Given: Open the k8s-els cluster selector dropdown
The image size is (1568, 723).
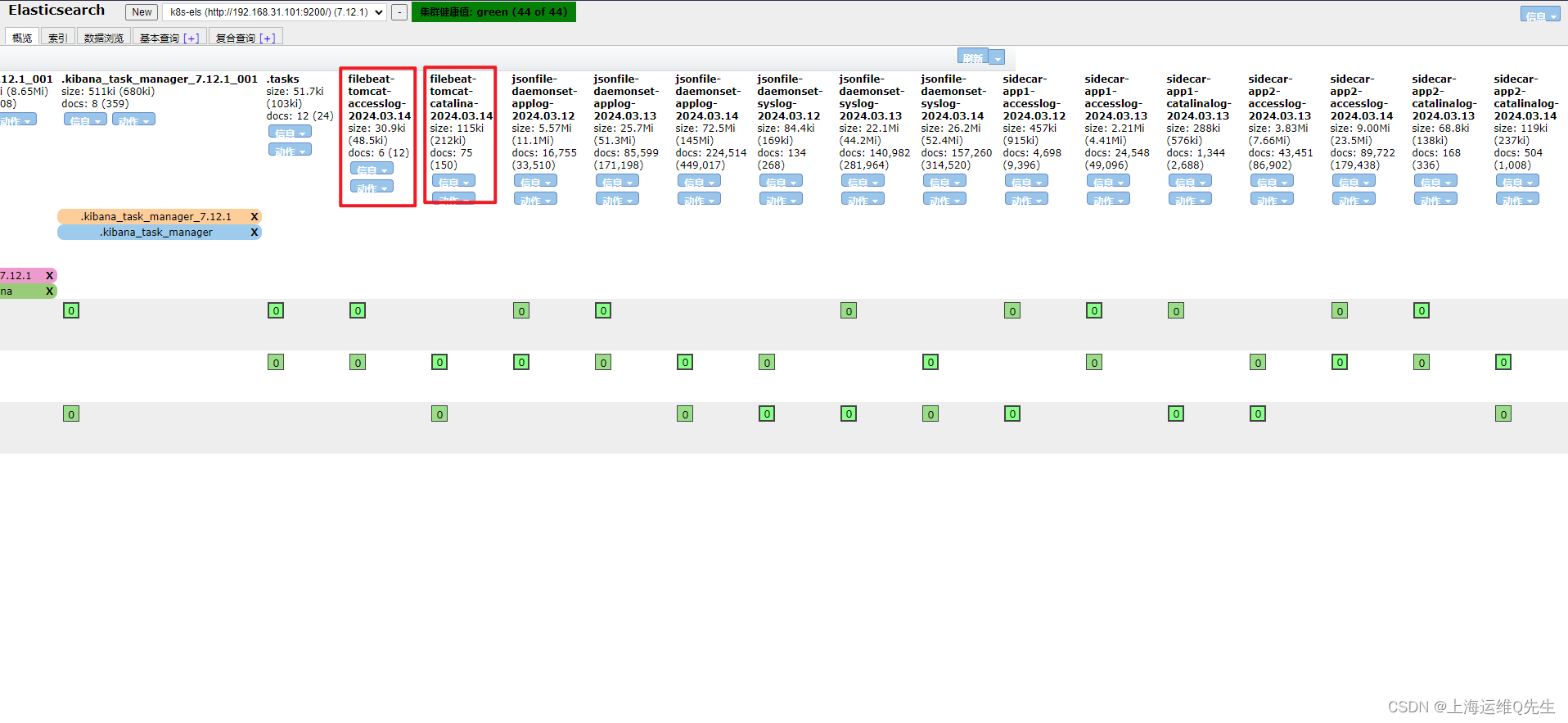Looking at the screenshot, I should pos(274,12).
